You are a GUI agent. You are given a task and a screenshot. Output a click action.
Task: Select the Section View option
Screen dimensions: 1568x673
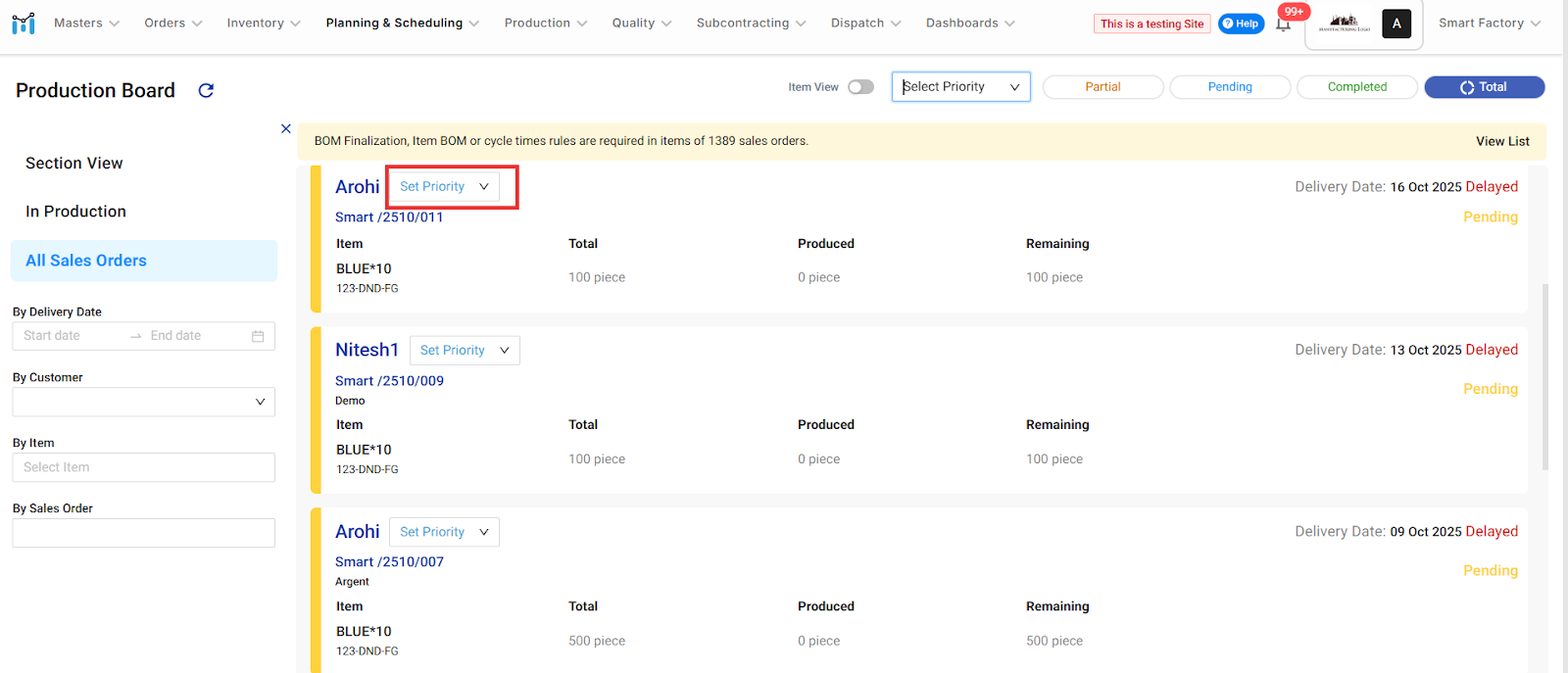click(x=74, y=164)
